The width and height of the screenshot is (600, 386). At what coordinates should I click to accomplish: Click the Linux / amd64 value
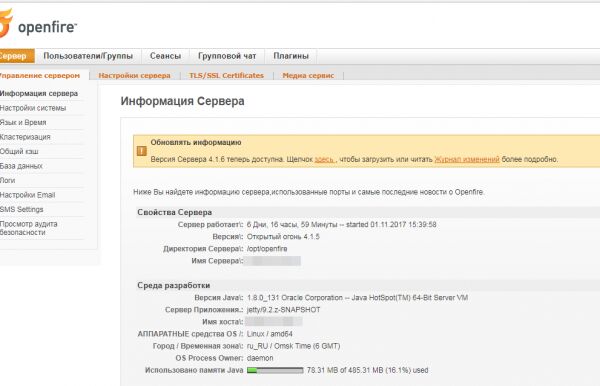pos(270,334)
